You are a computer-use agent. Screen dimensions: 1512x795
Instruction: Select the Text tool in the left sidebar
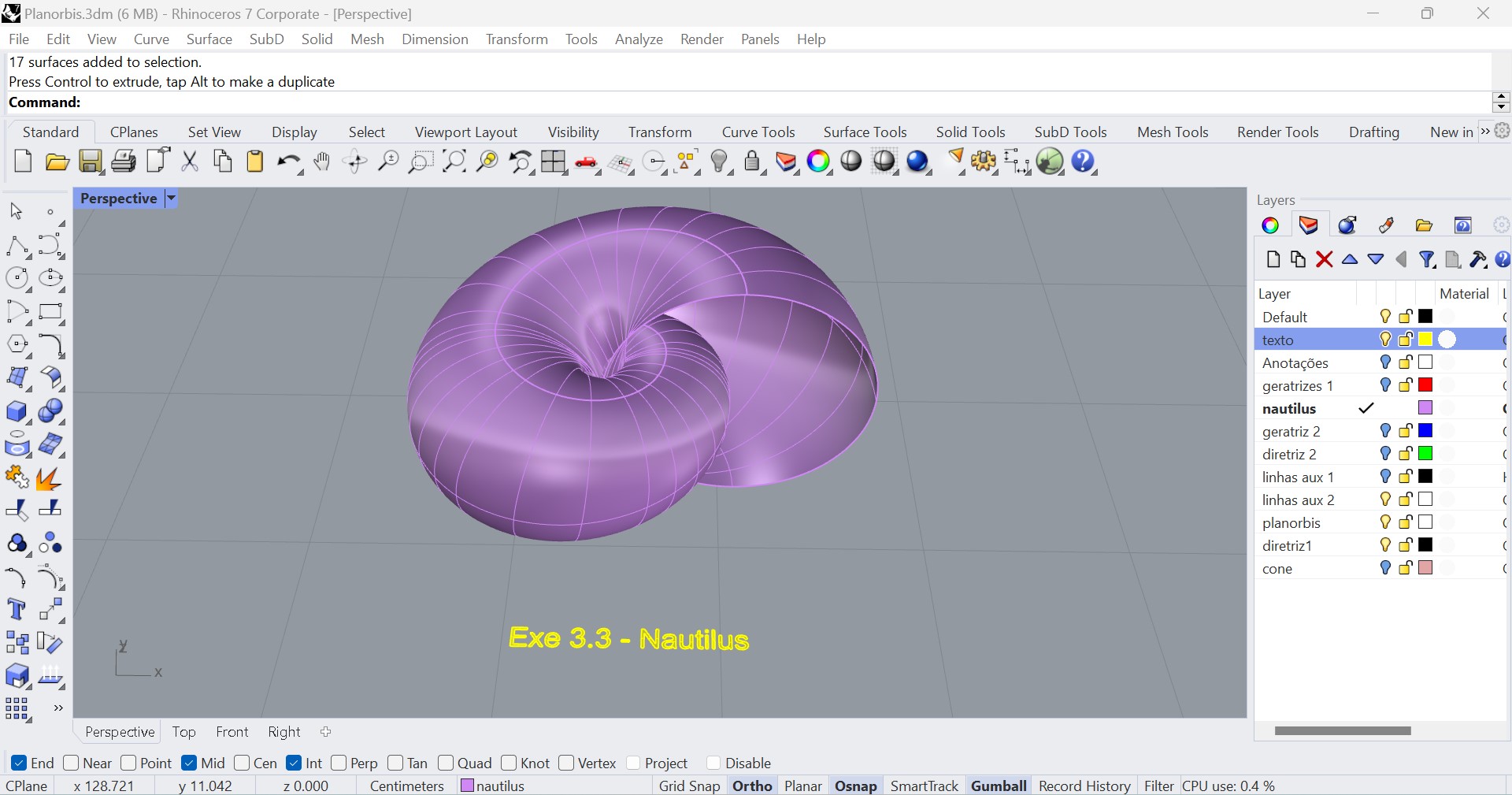click(x=17, y=610)
